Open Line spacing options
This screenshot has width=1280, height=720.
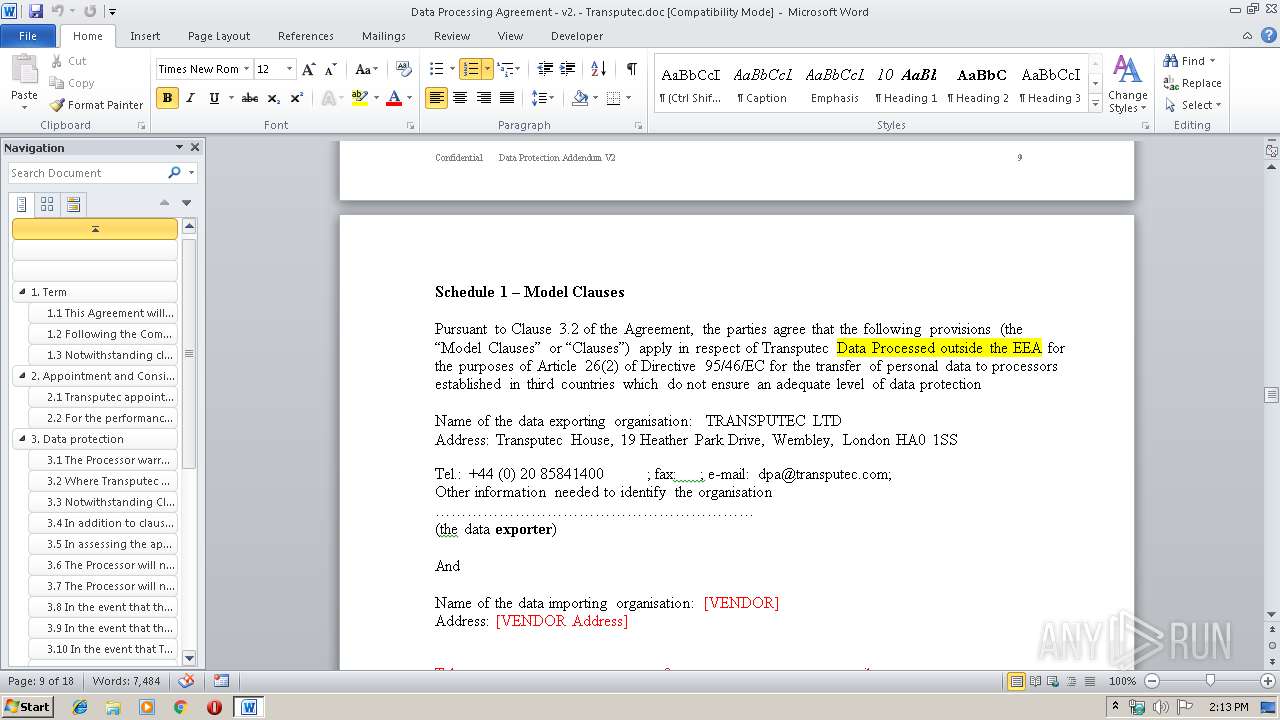click(x=543, y=98)
